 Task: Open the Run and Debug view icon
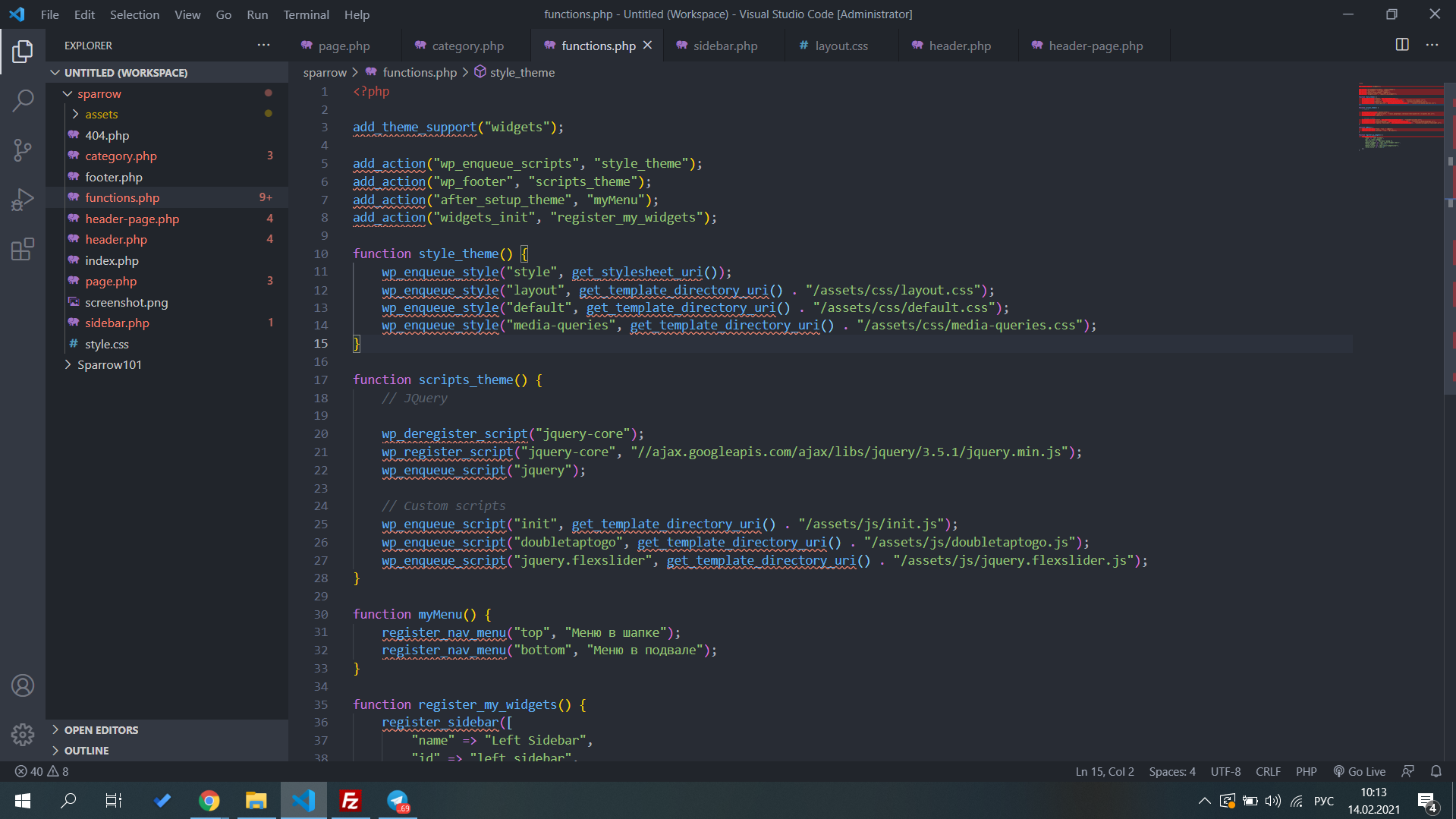tap(23, 200)
